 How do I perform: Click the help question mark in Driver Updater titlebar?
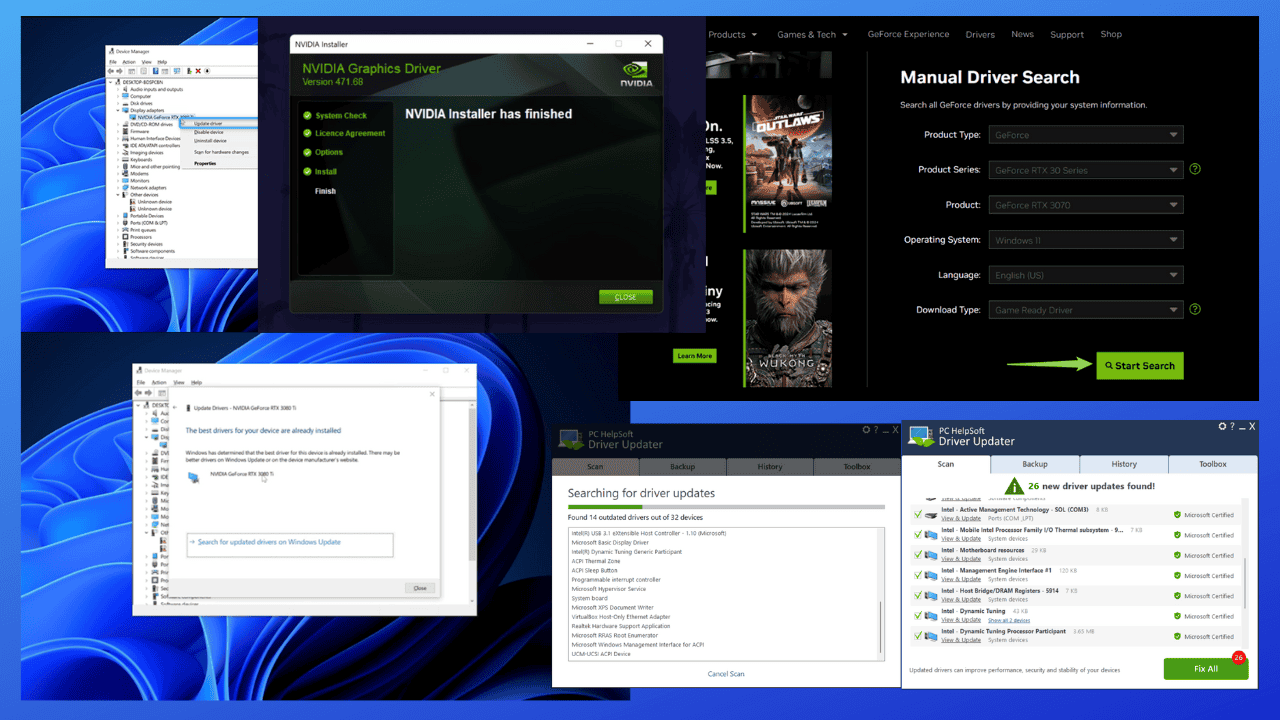pos(1232,426)
